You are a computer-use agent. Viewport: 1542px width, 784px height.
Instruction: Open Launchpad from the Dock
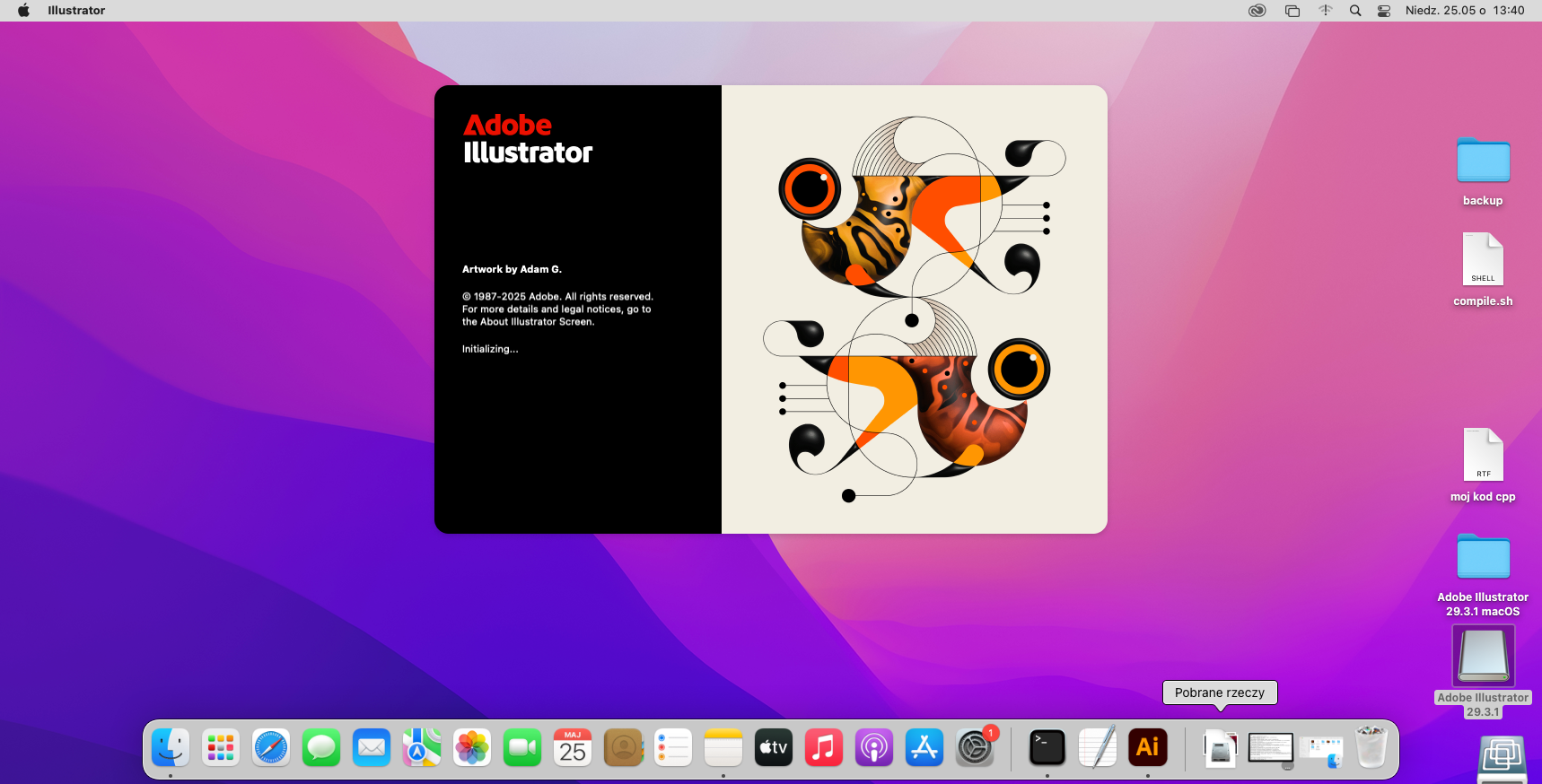[221, 747]
